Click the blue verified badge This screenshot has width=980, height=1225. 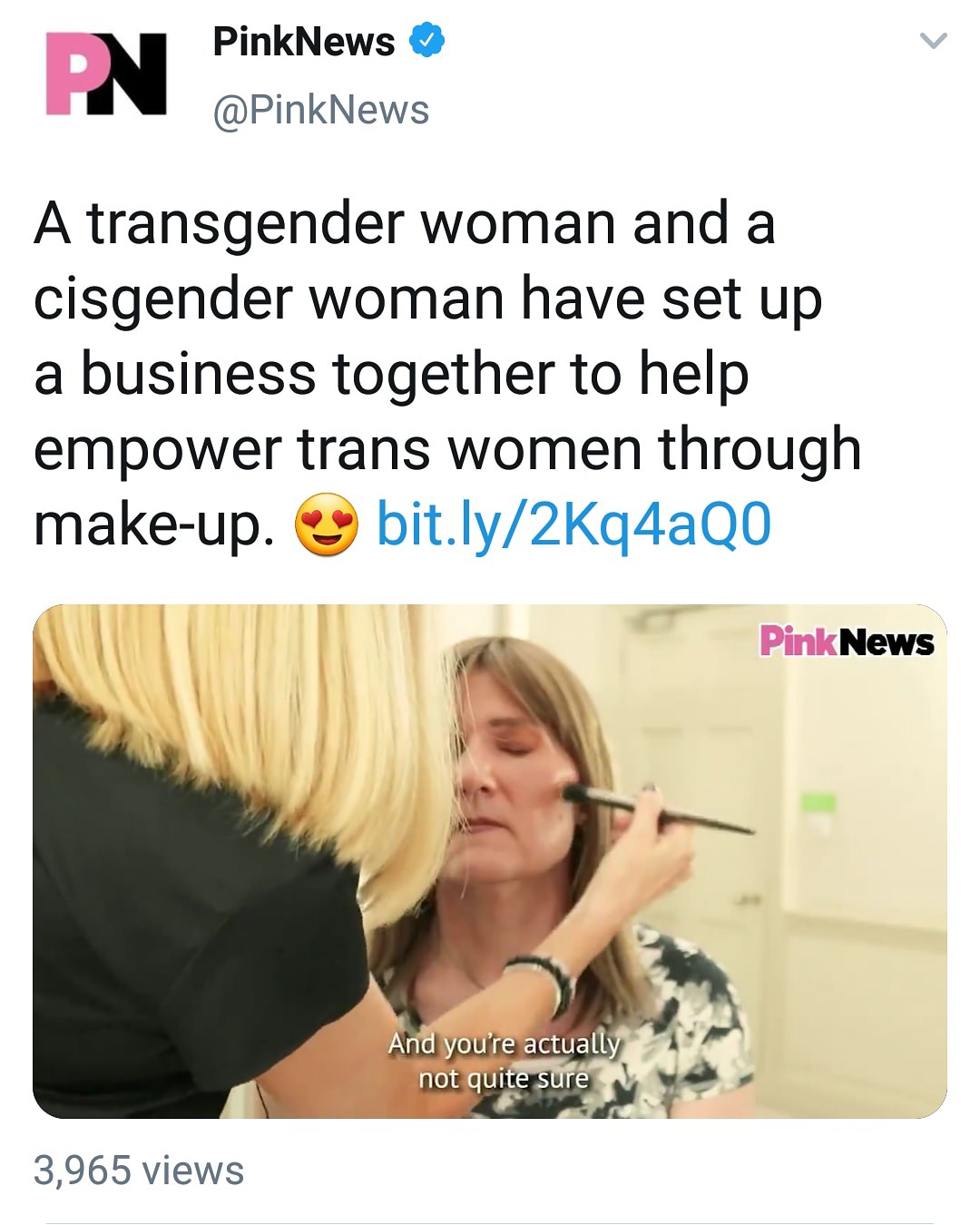coord(426,41)
